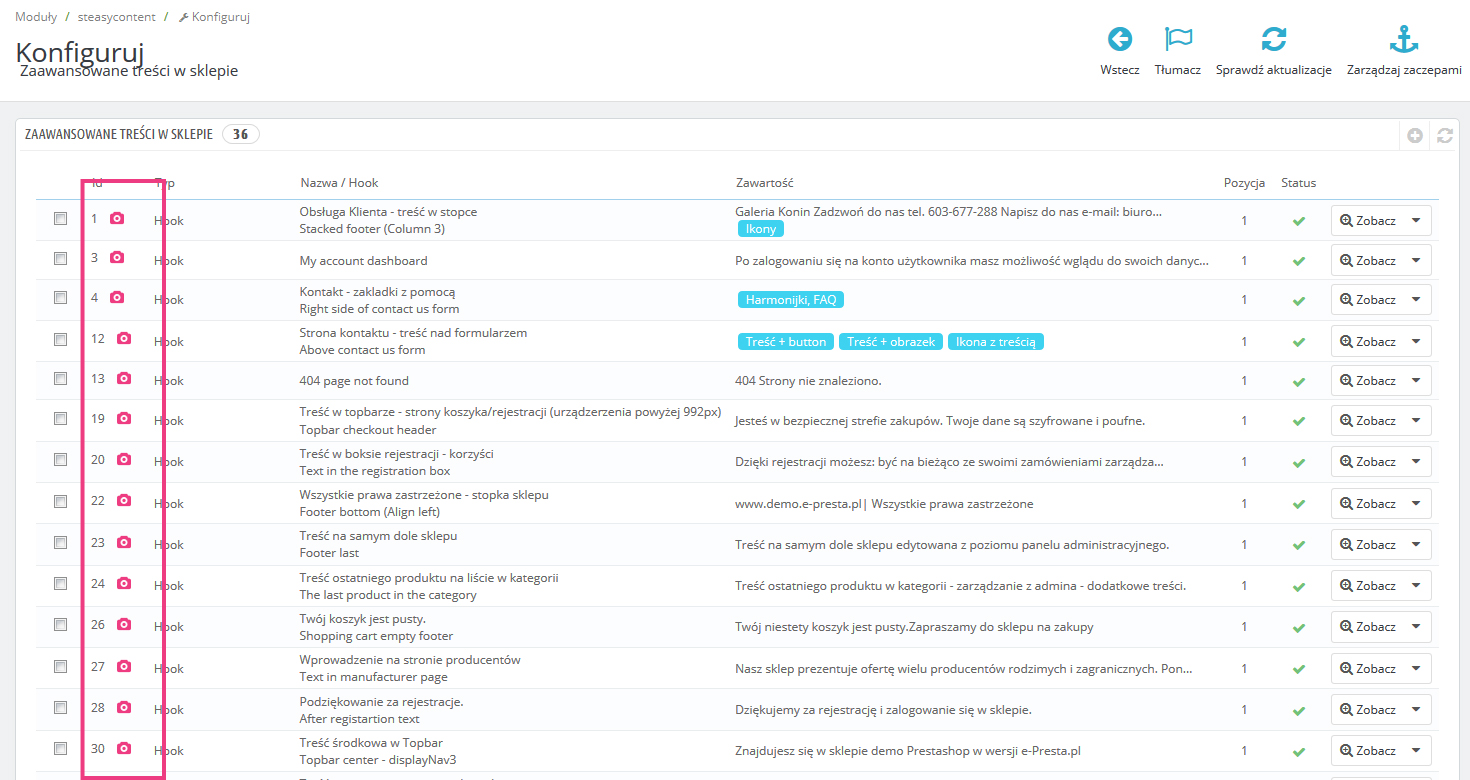This screenshot has width=1470, height=780.
Task: Toggle the green status checkmark for ID 3
Action: [x=1299, y=261]
